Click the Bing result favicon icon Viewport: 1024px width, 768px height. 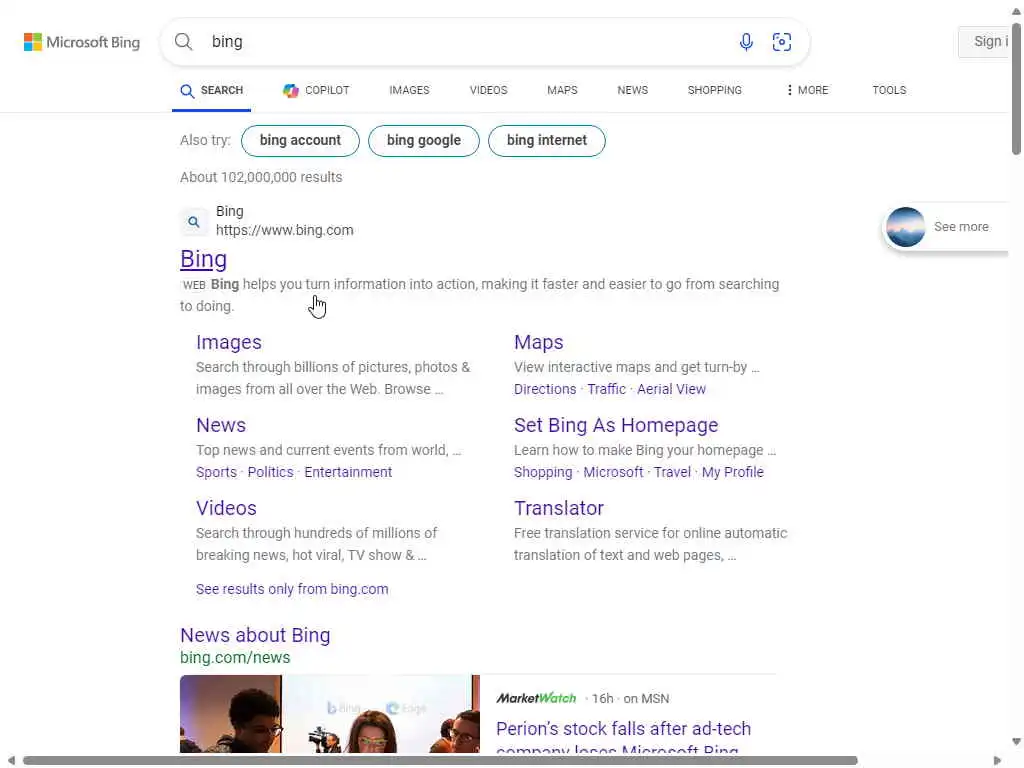[193, 222]
